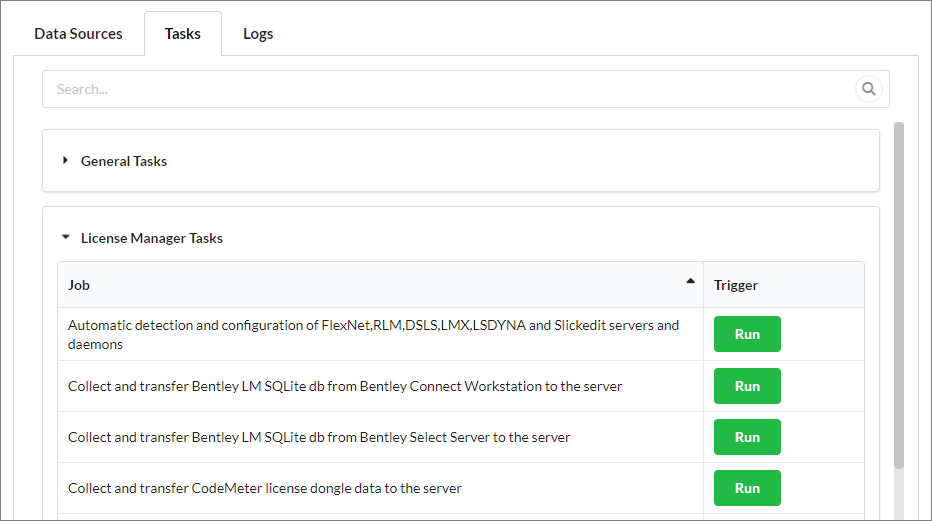Run the Bentley Select Server transfer job
The width and height of the screenshot is (932, 521).
pyautogui.click(x=747, y=437)
